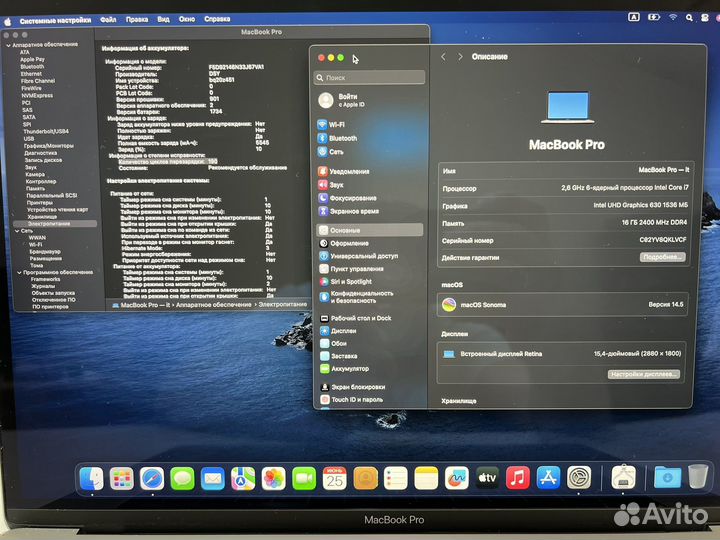Select the Основные sidebar item

[x=370, y=230]
